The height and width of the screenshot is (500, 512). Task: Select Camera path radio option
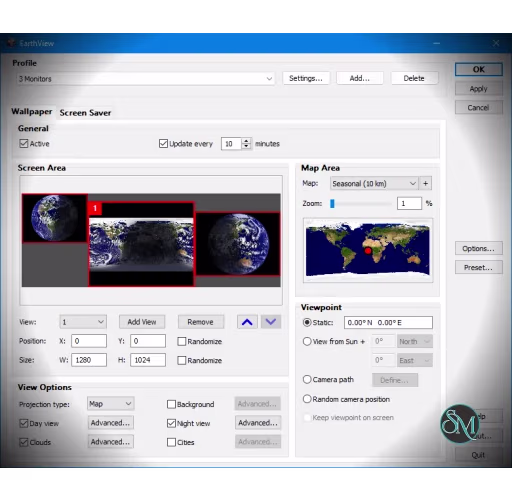(307, 379)
